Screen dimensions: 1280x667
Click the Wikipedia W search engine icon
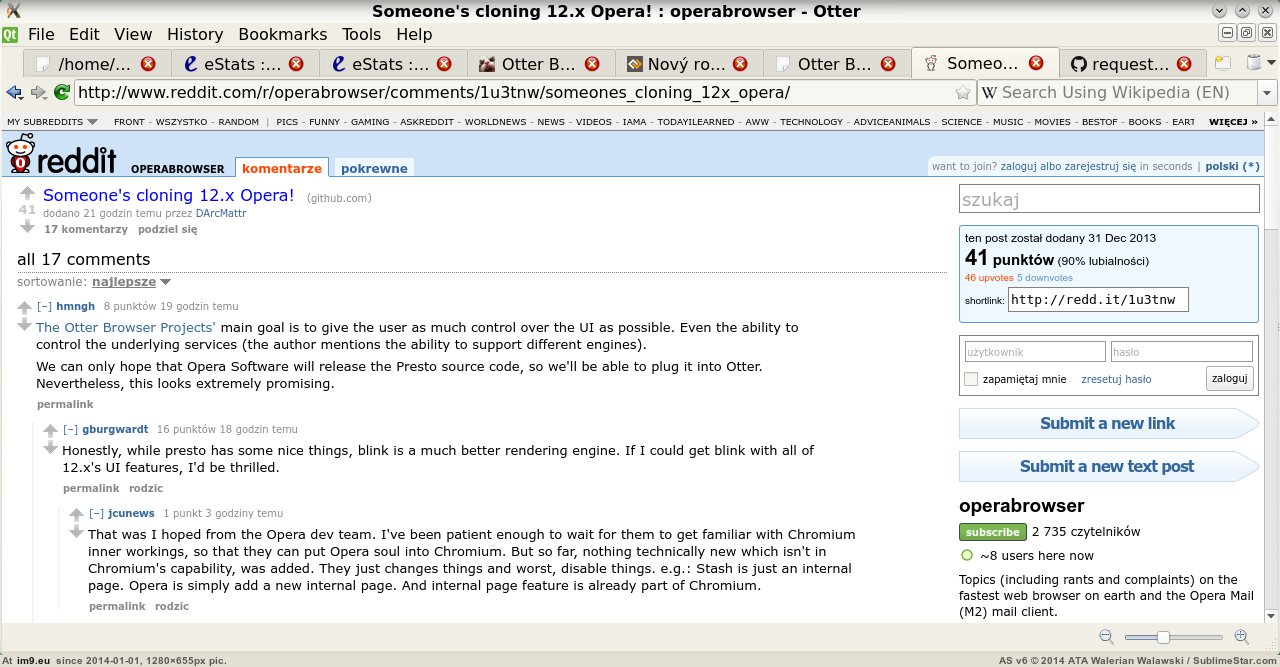tap(989, 93)
